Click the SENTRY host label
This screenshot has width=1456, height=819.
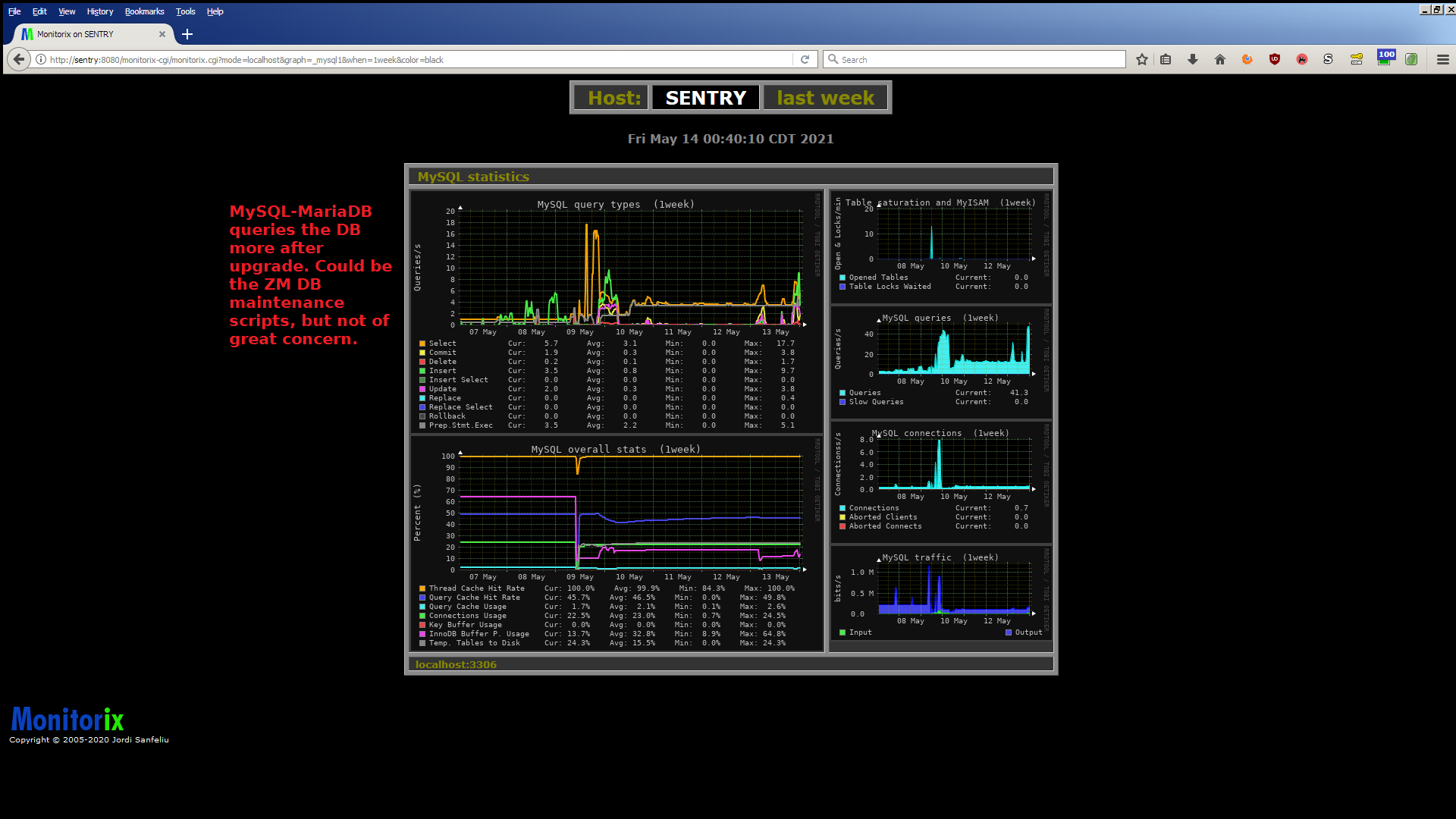[705, 98]
